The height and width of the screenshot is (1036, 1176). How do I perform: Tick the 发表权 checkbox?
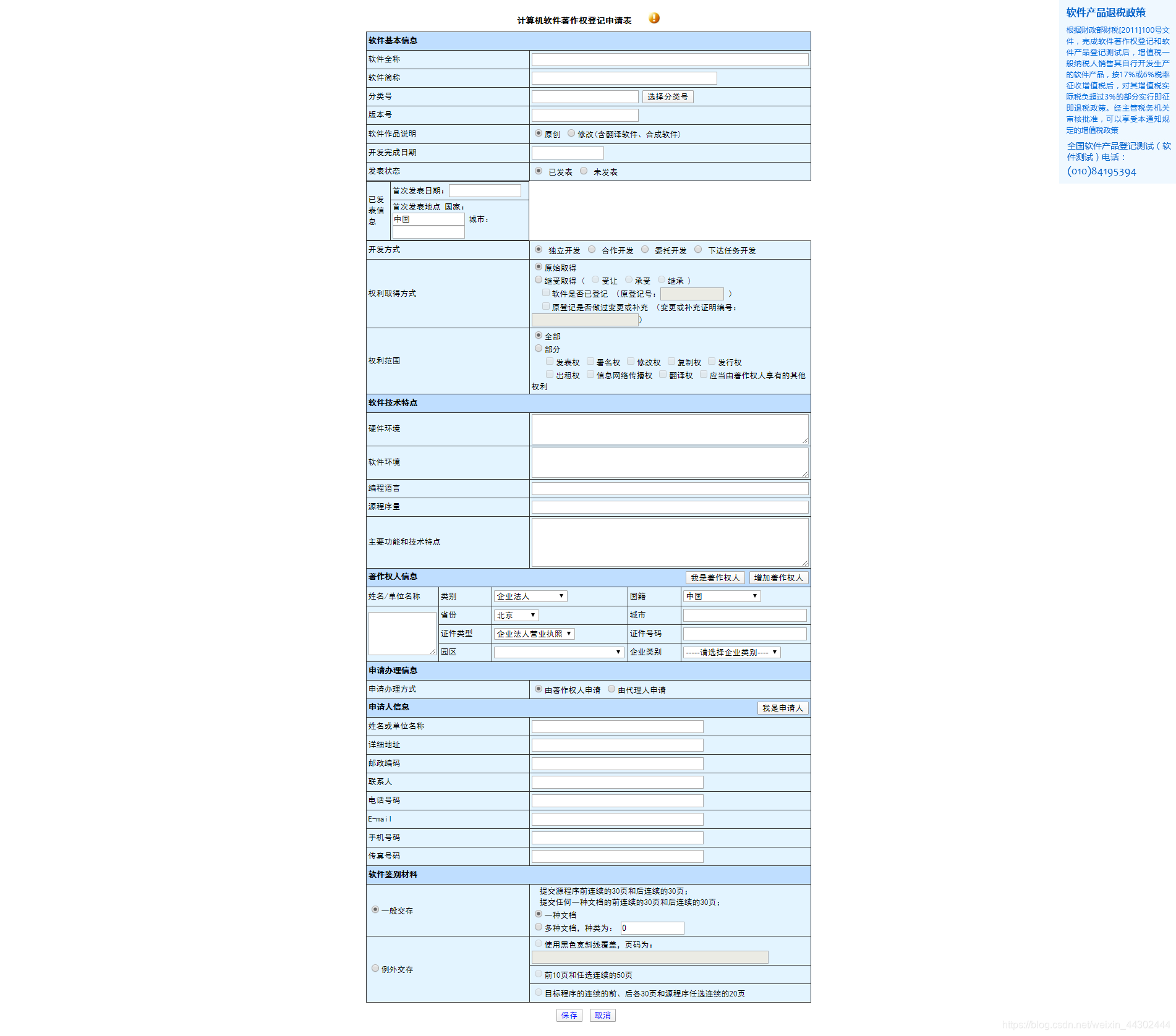[x=550, y=362]
